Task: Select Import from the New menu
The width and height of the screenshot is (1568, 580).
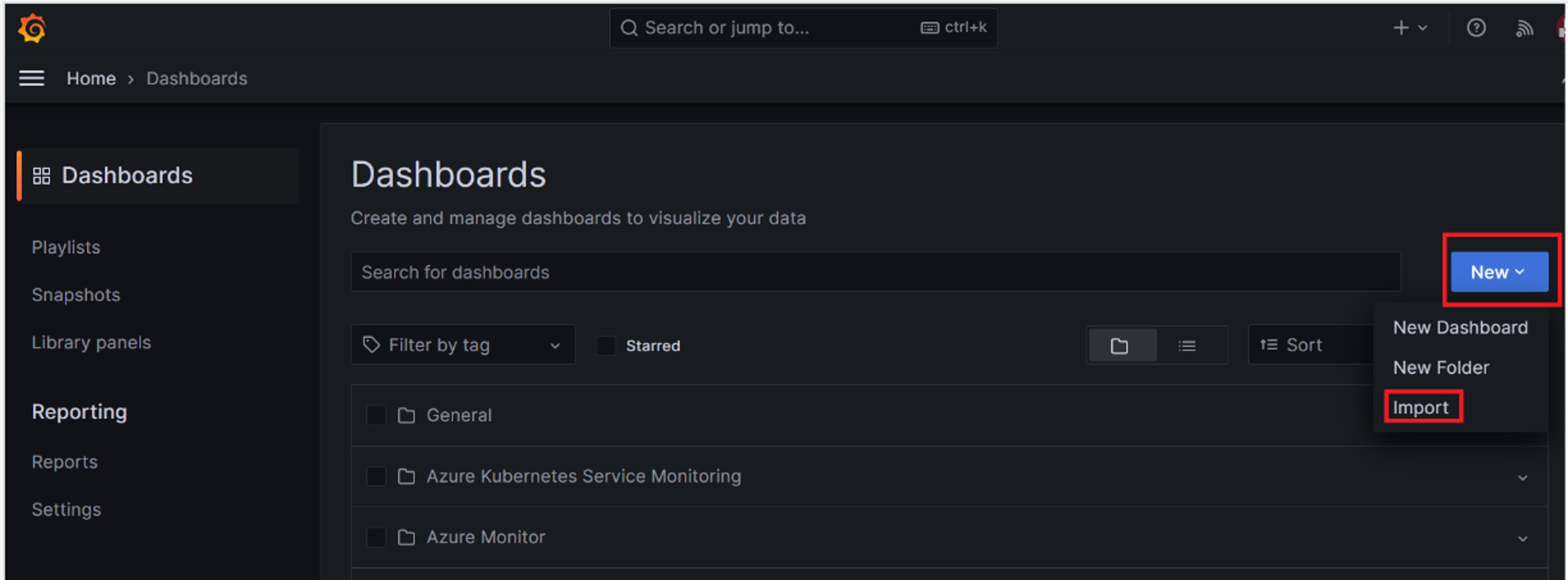Action: [1420, 408]
